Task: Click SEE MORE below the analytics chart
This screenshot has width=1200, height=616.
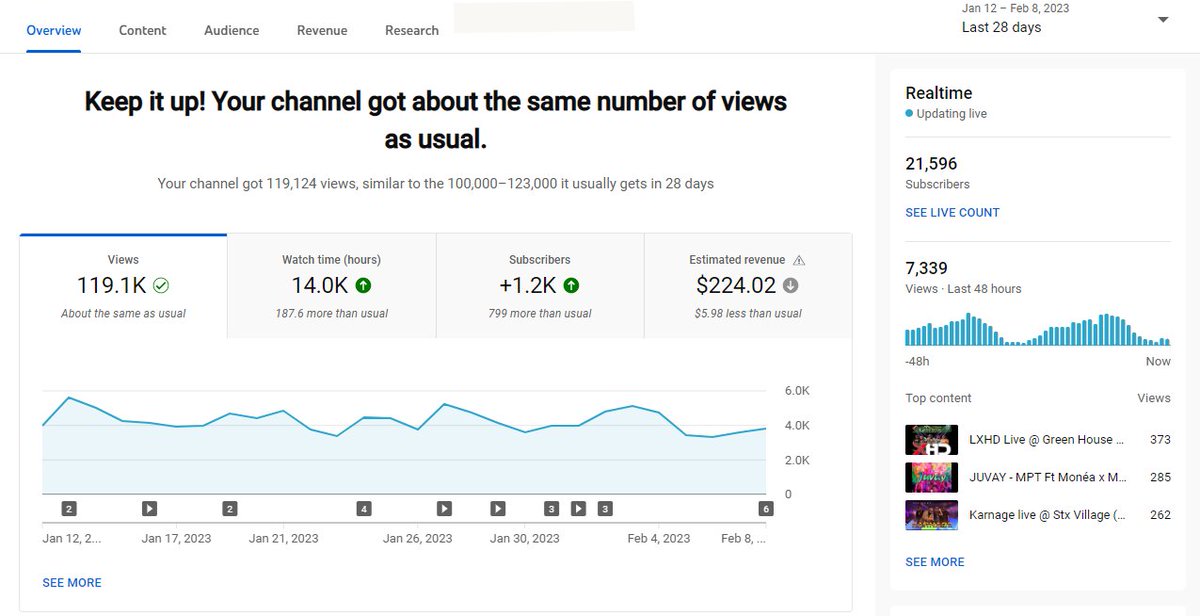Action: pos(71,582)
